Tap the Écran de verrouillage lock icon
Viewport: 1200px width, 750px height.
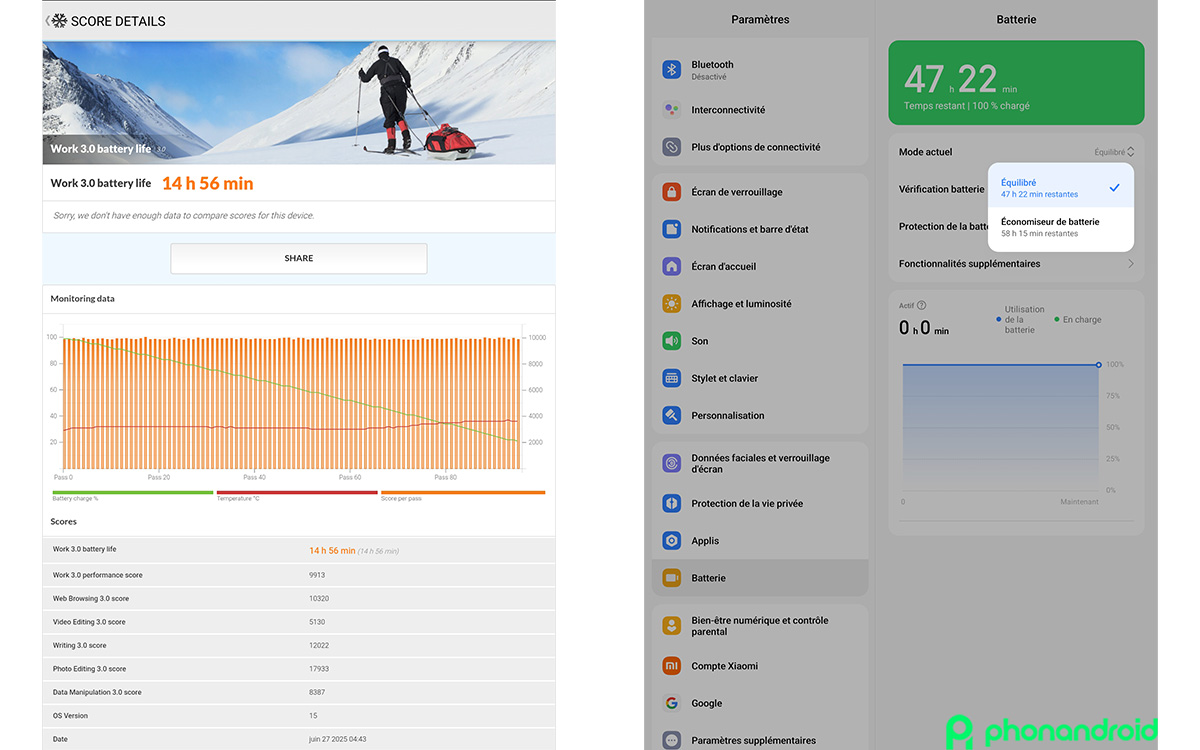[x=672, y=192]
